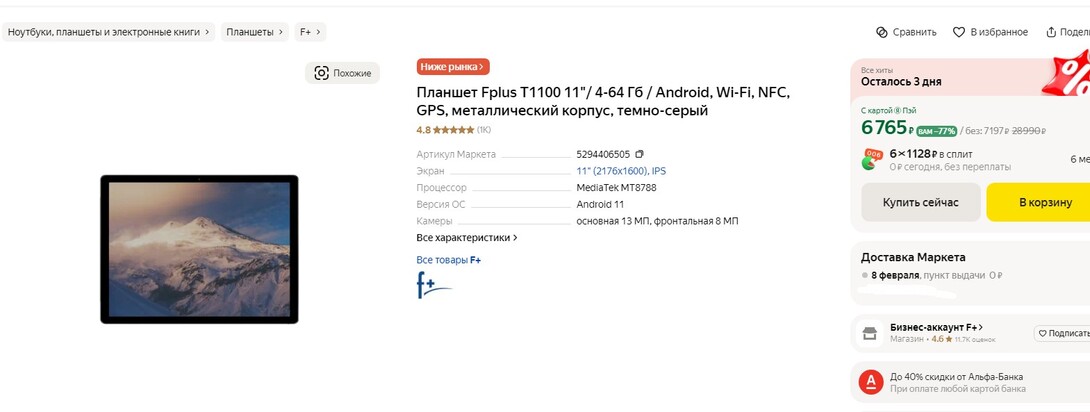This screenshot has width=1090, height=412.
Task: Open the F+ brand logo
Action: 434,285
